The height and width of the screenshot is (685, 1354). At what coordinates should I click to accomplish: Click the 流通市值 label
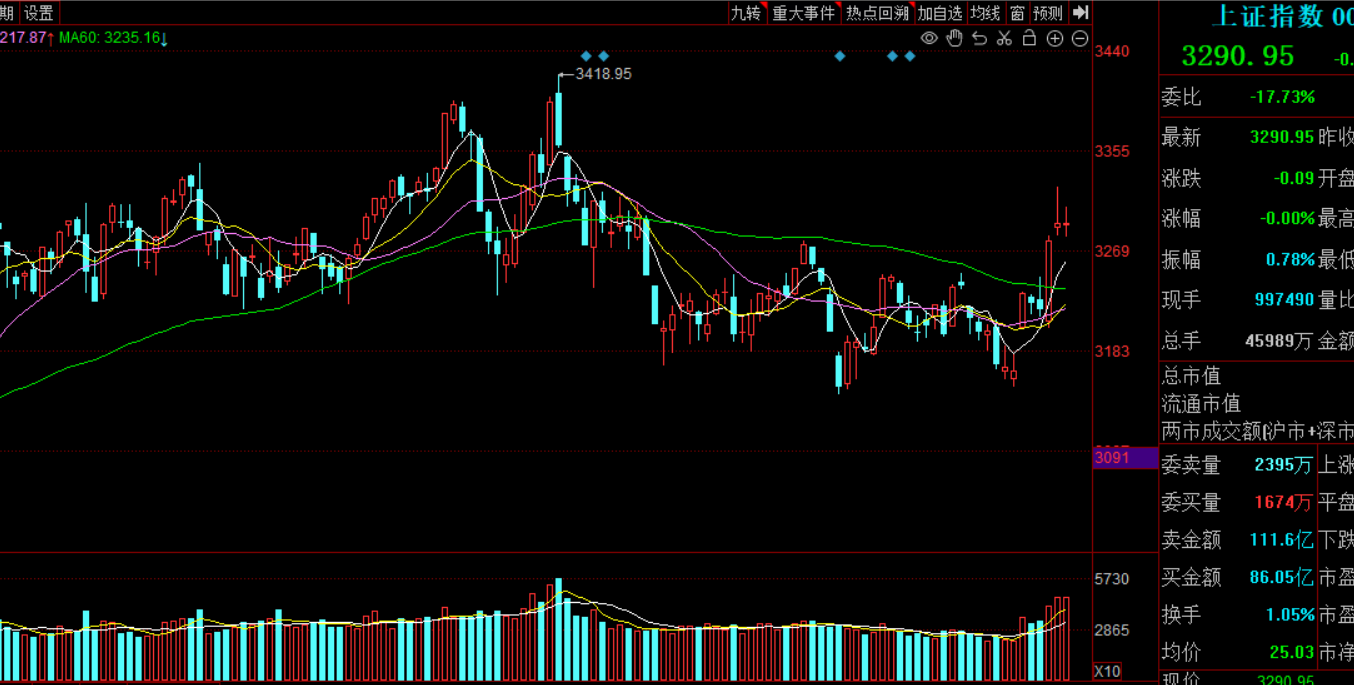click(x=1201, y=404)
